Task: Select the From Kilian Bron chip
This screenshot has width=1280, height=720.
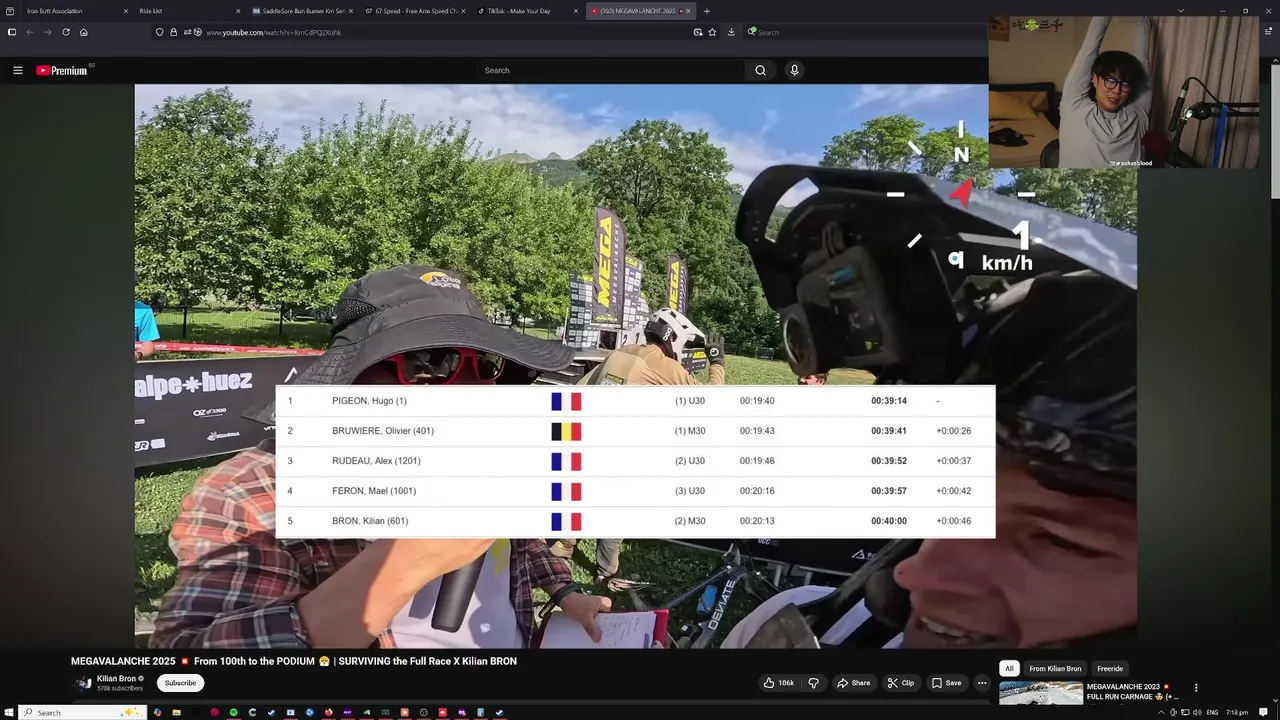Action: tap(1055, 668)
